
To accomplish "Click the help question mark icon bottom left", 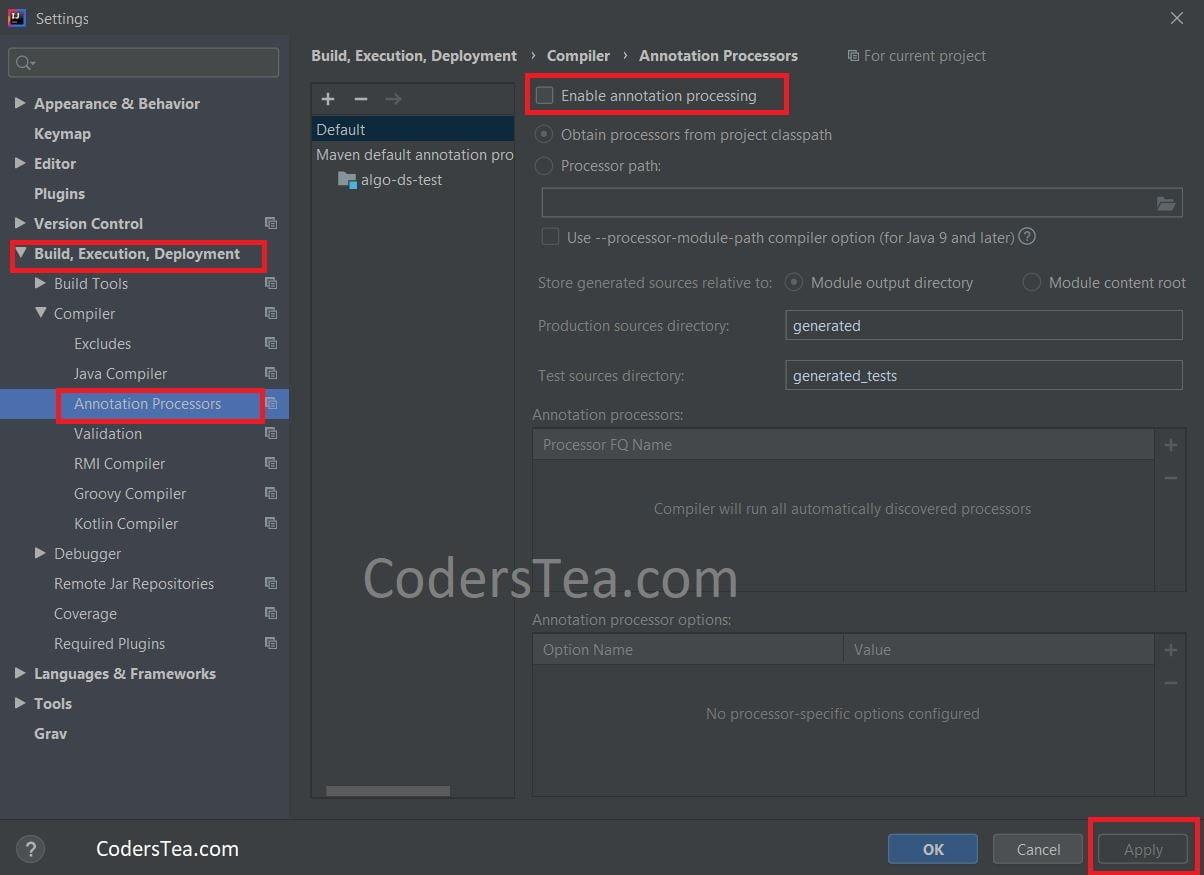I will (30, 848).
